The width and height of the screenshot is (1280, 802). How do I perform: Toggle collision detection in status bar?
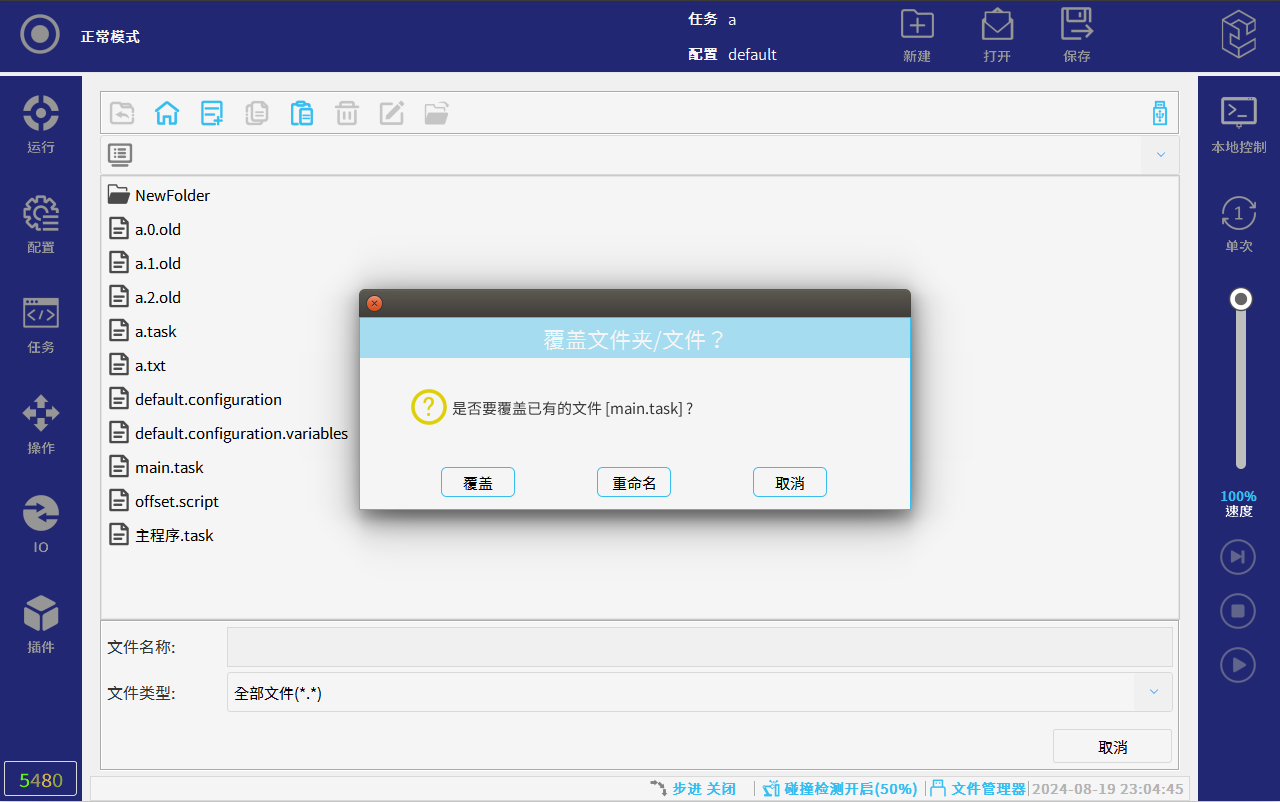(840, 789)
